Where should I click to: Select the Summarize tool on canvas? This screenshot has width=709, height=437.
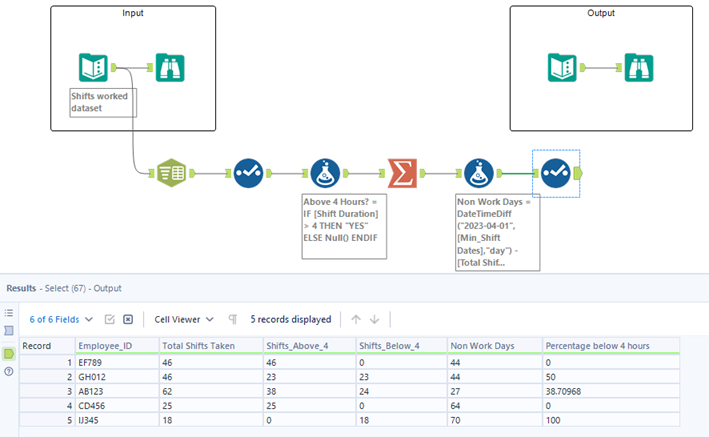pos(403,173)
